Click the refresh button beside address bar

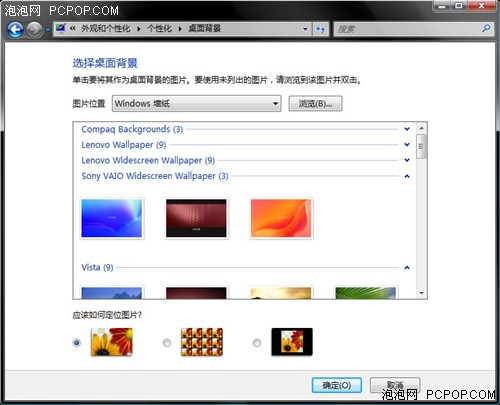click(321, 29)
